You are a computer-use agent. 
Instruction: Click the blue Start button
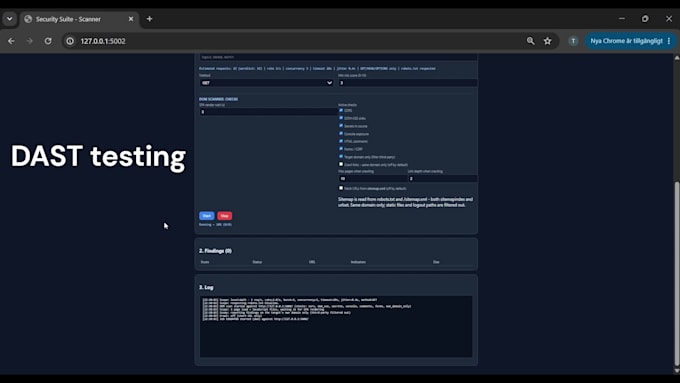[206, 216]
